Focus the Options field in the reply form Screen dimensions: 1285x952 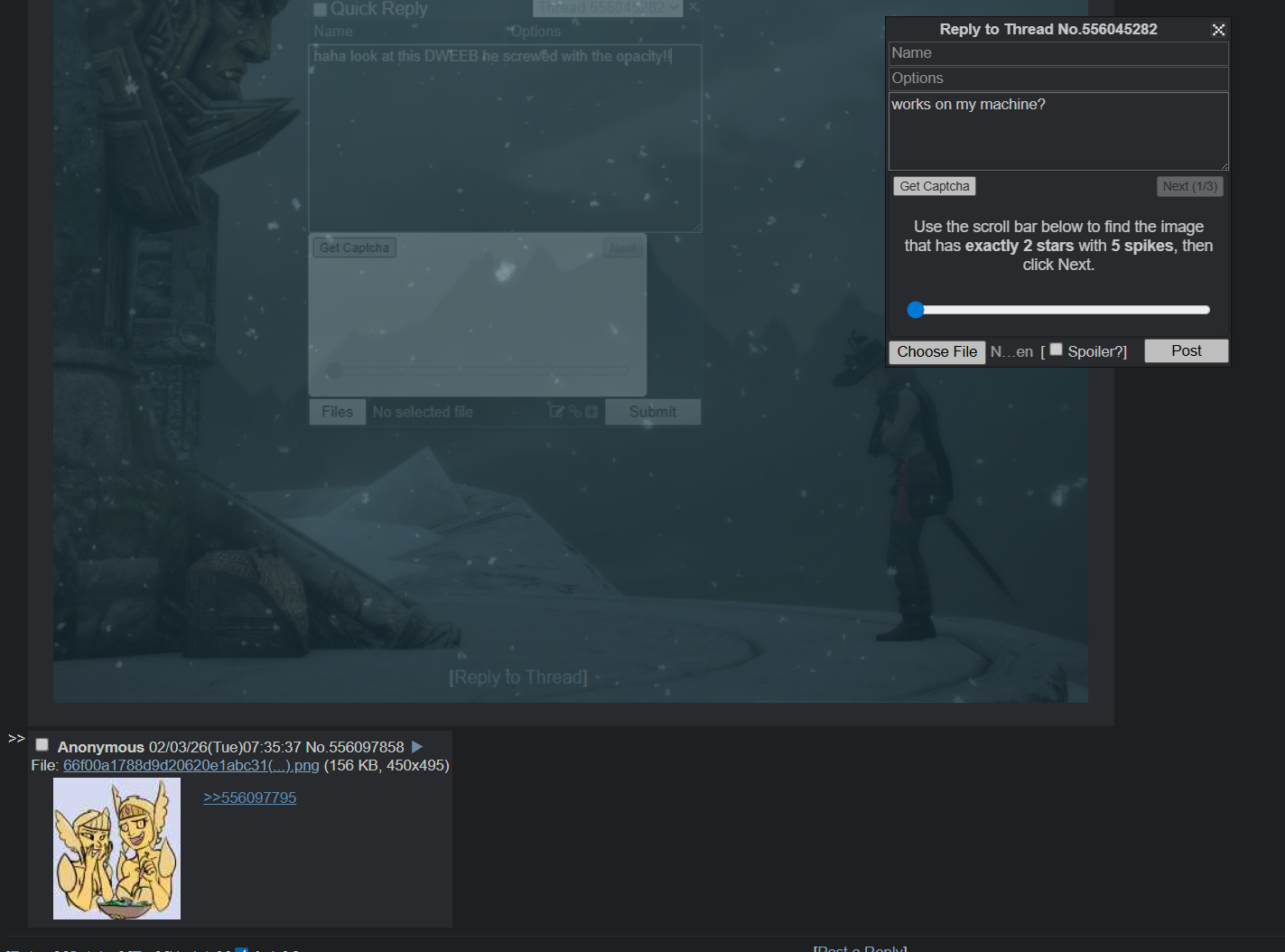tap(1058, 79)
